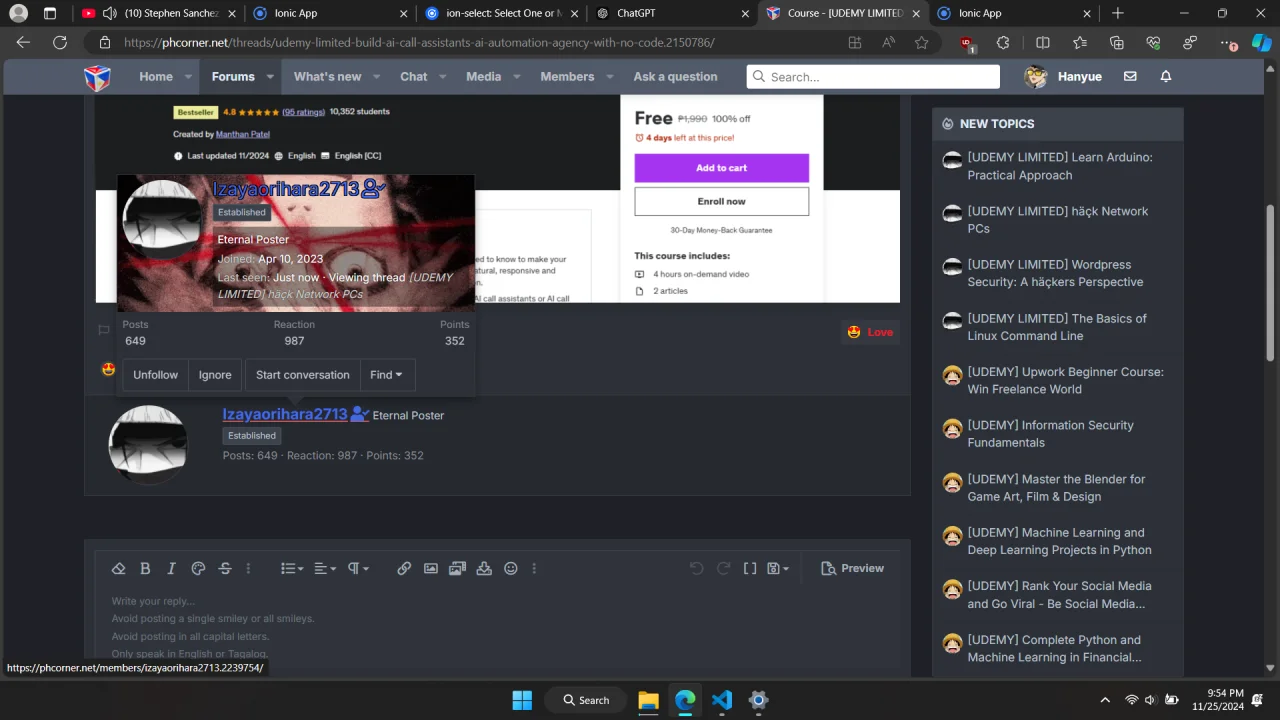The image size is (1280, 720).
Task: Open the smilies emoji picker
Action: tap(511, 568)
